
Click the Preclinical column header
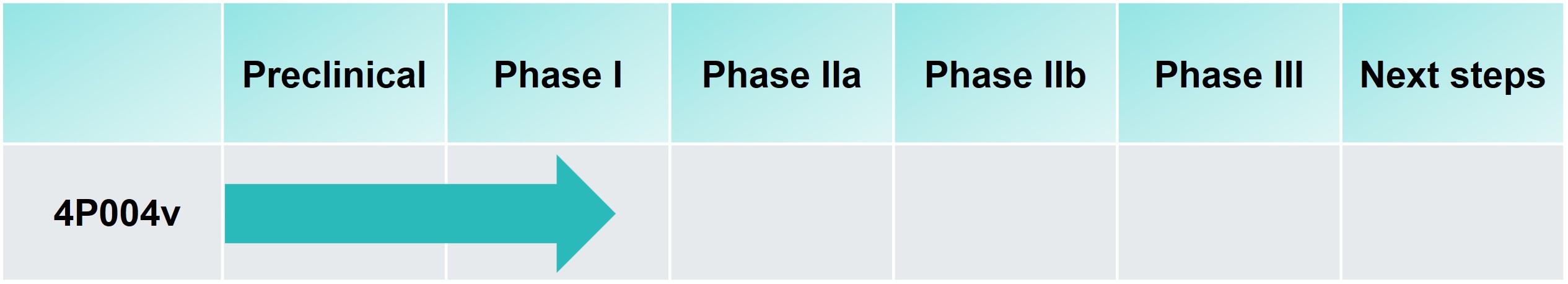pyautogui.click(x=334, y=74)
